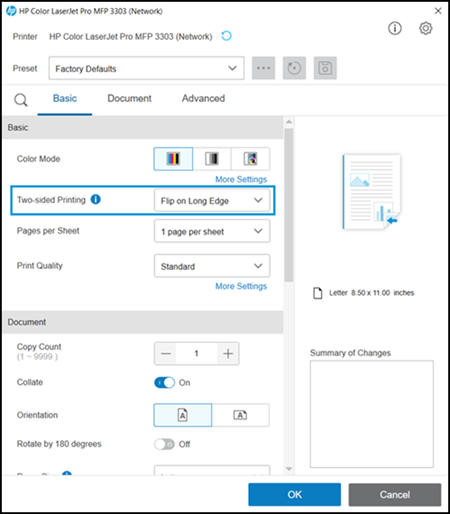This screenshot has height=514, width=450.
Task: Toggle Rotate by 180 degrees switch
Action: (164, 444)
